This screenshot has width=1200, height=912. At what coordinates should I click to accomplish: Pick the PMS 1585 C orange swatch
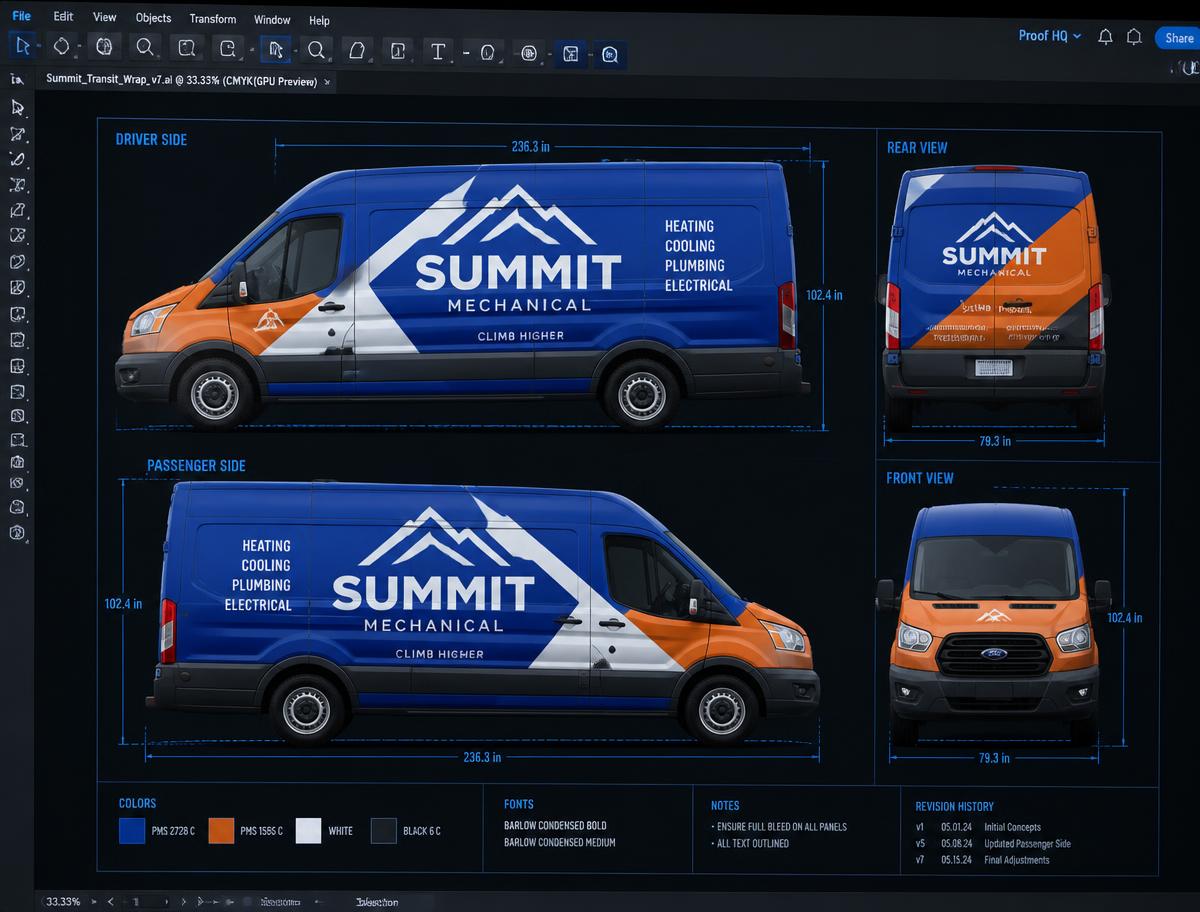click(221, 830)
